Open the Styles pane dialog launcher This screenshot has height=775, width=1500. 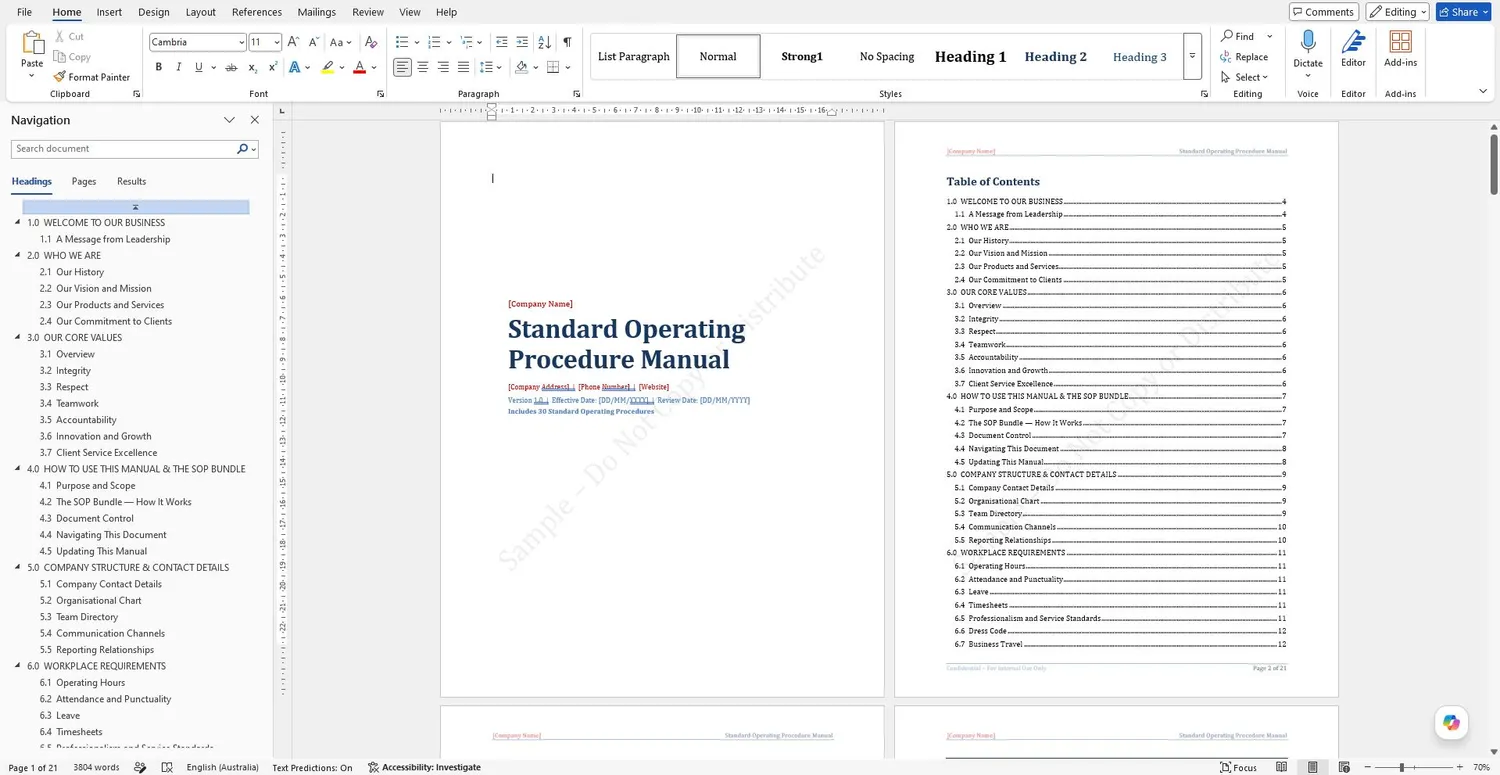pos(1203,94)
